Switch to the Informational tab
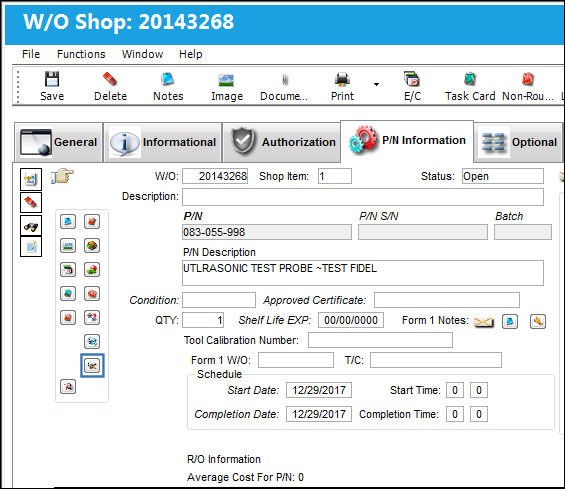 click(x=163, y=142)
